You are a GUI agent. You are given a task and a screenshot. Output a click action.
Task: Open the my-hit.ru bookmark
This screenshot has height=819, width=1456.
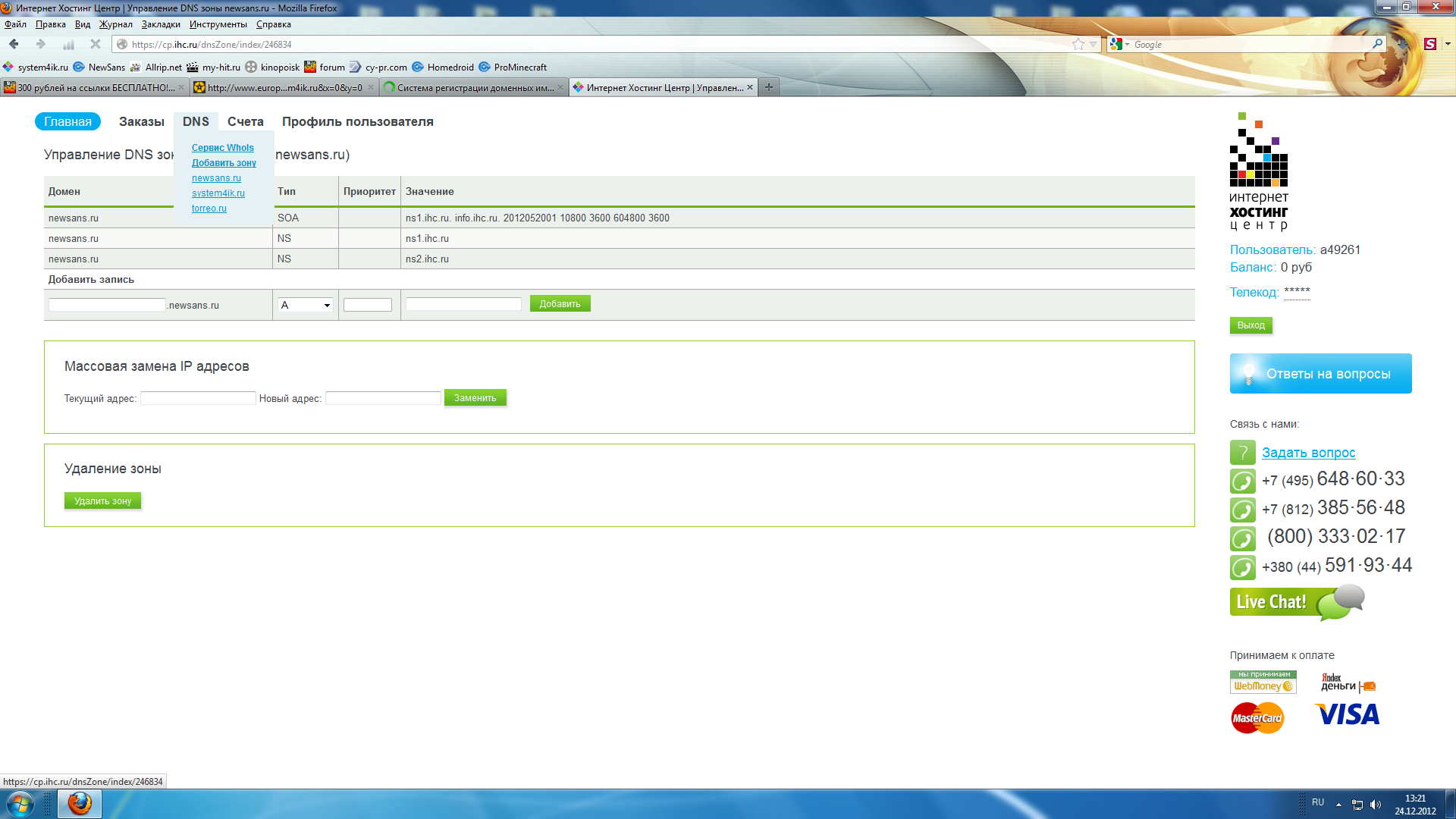pos(214,67)
